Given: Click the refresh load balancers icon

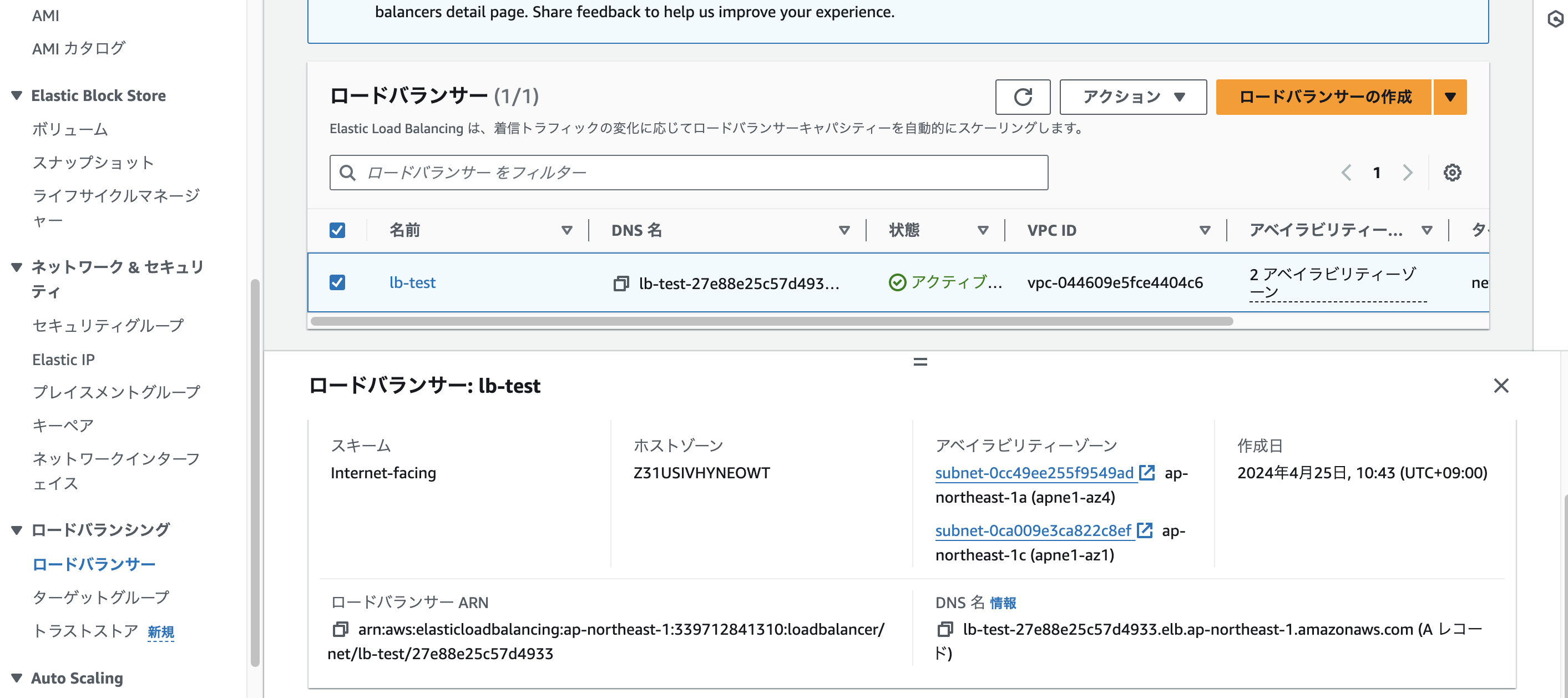Looking at the screenshot, I should (1023, 97).
